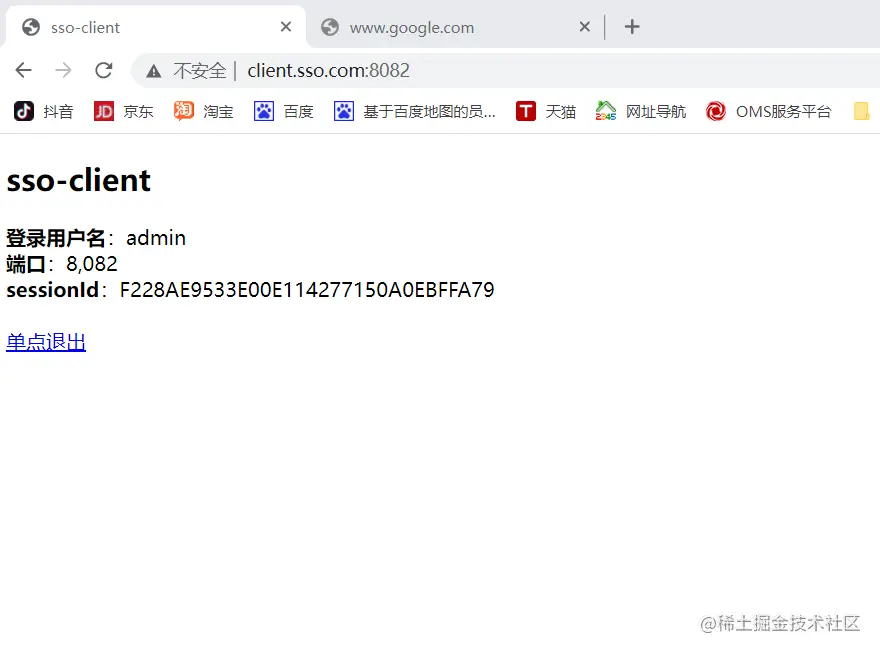Open the 网址导航 bookmark label
This screenshot has width=880, height=653.
tap(656, 112)
